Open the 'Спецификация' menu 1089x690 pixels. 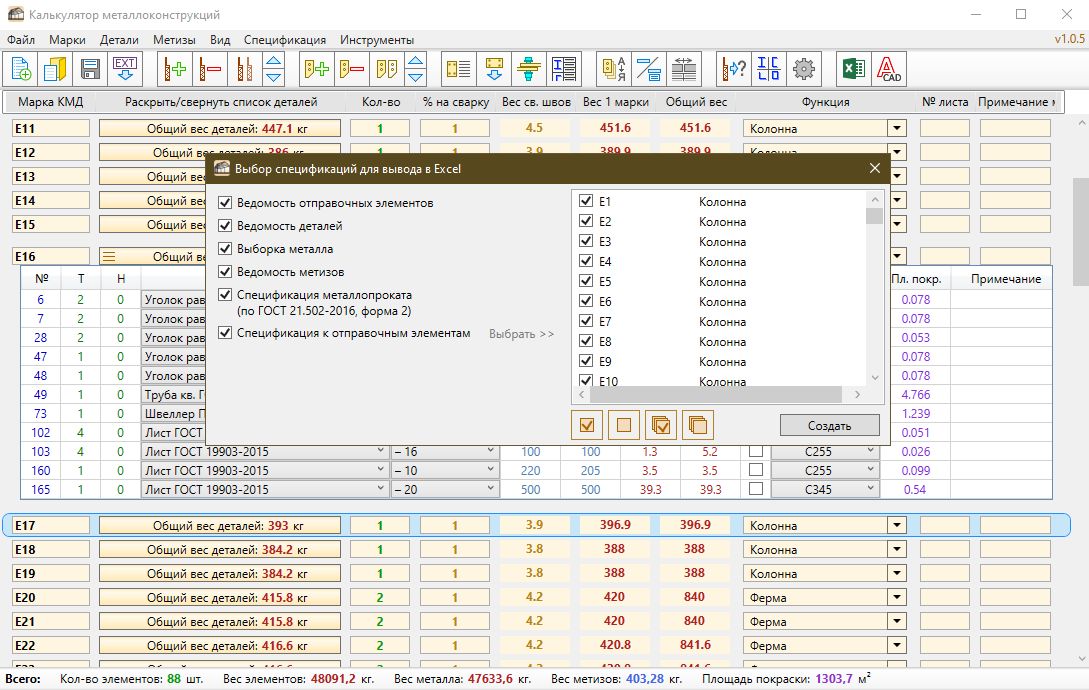pyautogui.click(x=285, y=40)
